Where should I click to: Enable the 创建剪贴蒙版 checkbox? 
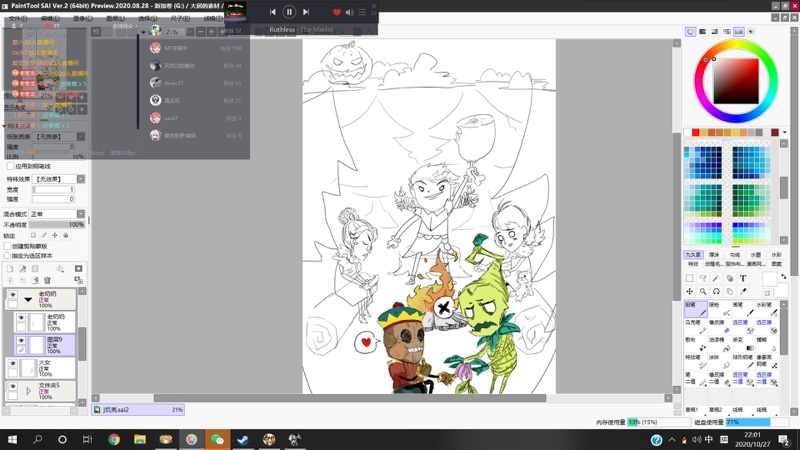(8, 245)
